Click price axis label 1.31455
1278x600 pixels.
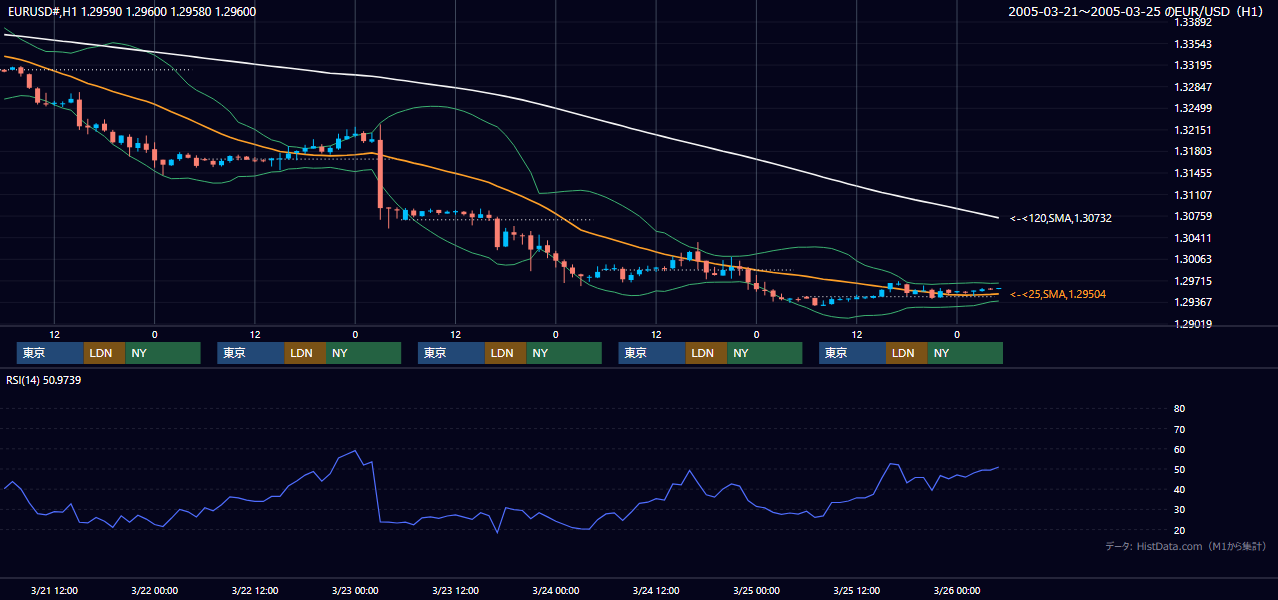tap(1193, 173)
